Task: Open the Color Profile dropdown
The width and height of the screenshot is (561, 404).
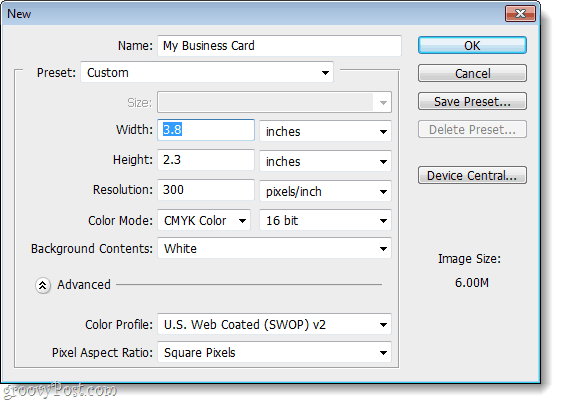Action: [274, 325]
